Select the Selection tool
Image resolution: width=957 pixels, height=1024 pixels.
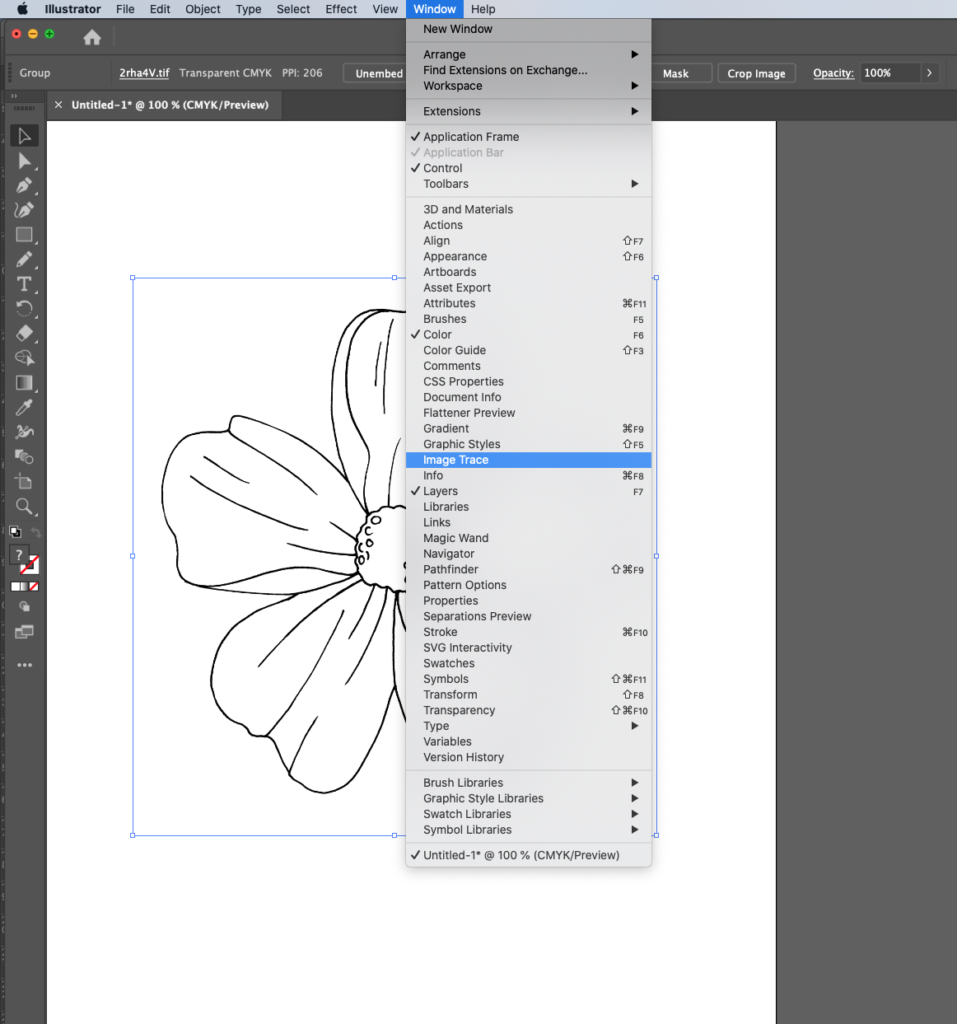pos(25,136)
